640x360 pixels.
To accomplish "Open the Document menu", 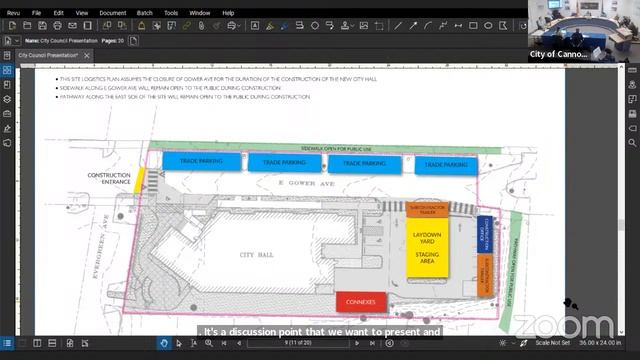I will pyautogui.click(x=113, y=13).
